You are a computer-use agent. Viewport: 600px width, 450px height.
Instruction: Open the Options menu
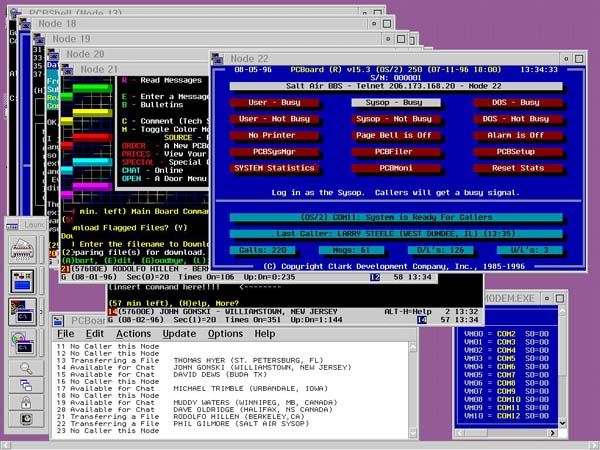(225, 334)
